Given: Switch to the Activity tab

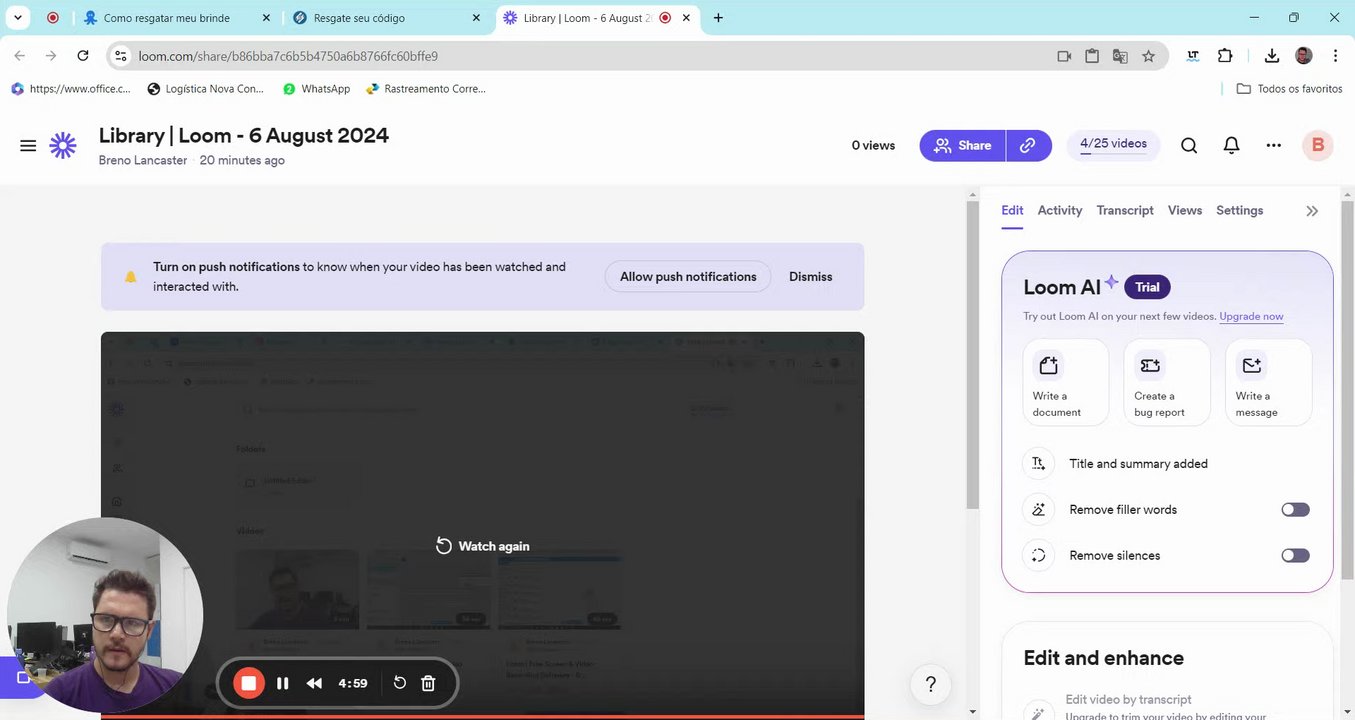Looking at the screenshot, I should 1060,210.
